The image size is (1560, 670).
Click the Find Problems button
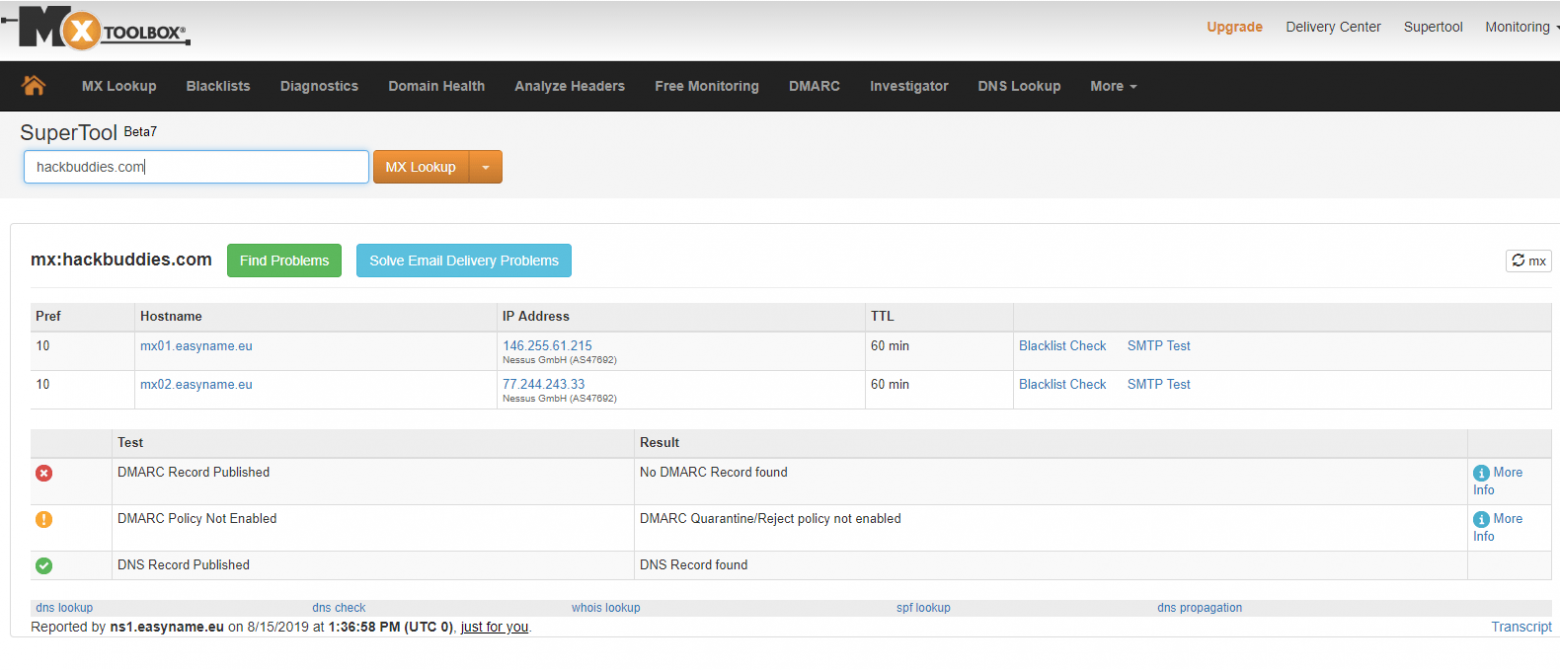(x=284, y=260)
